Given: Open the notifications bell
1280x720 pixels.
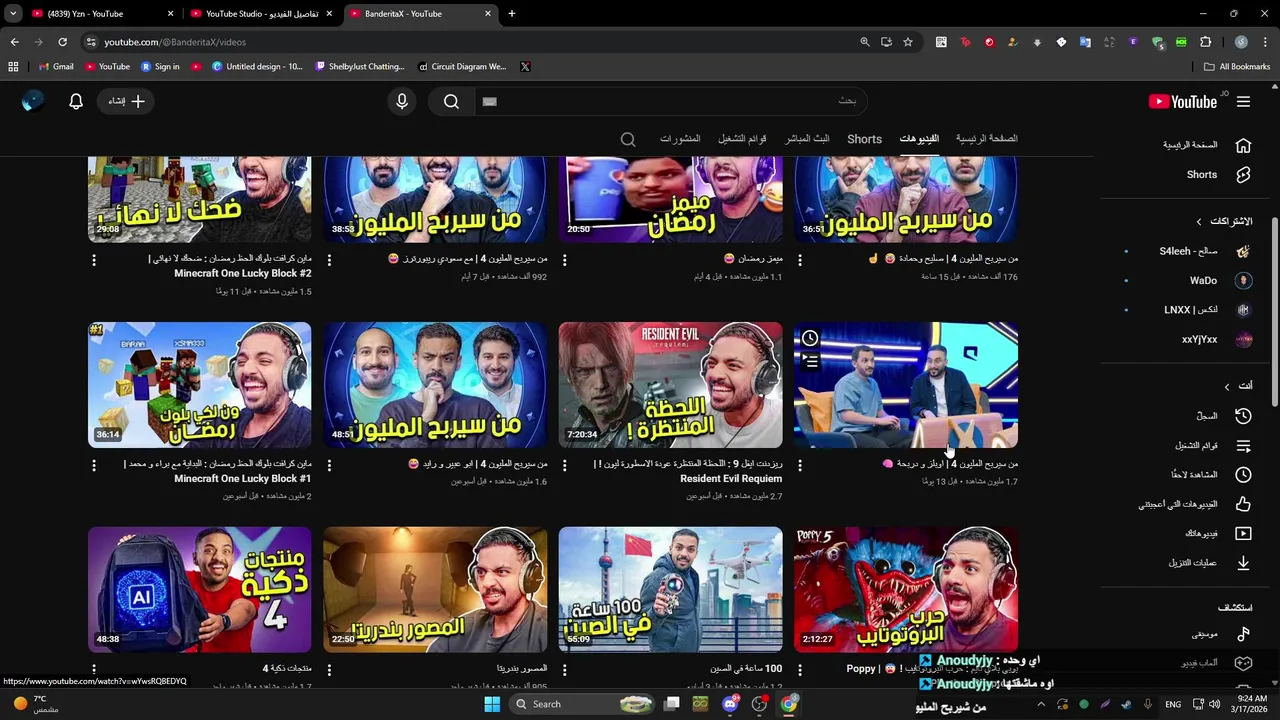Looking at the screenshot, I should [76, 101].
